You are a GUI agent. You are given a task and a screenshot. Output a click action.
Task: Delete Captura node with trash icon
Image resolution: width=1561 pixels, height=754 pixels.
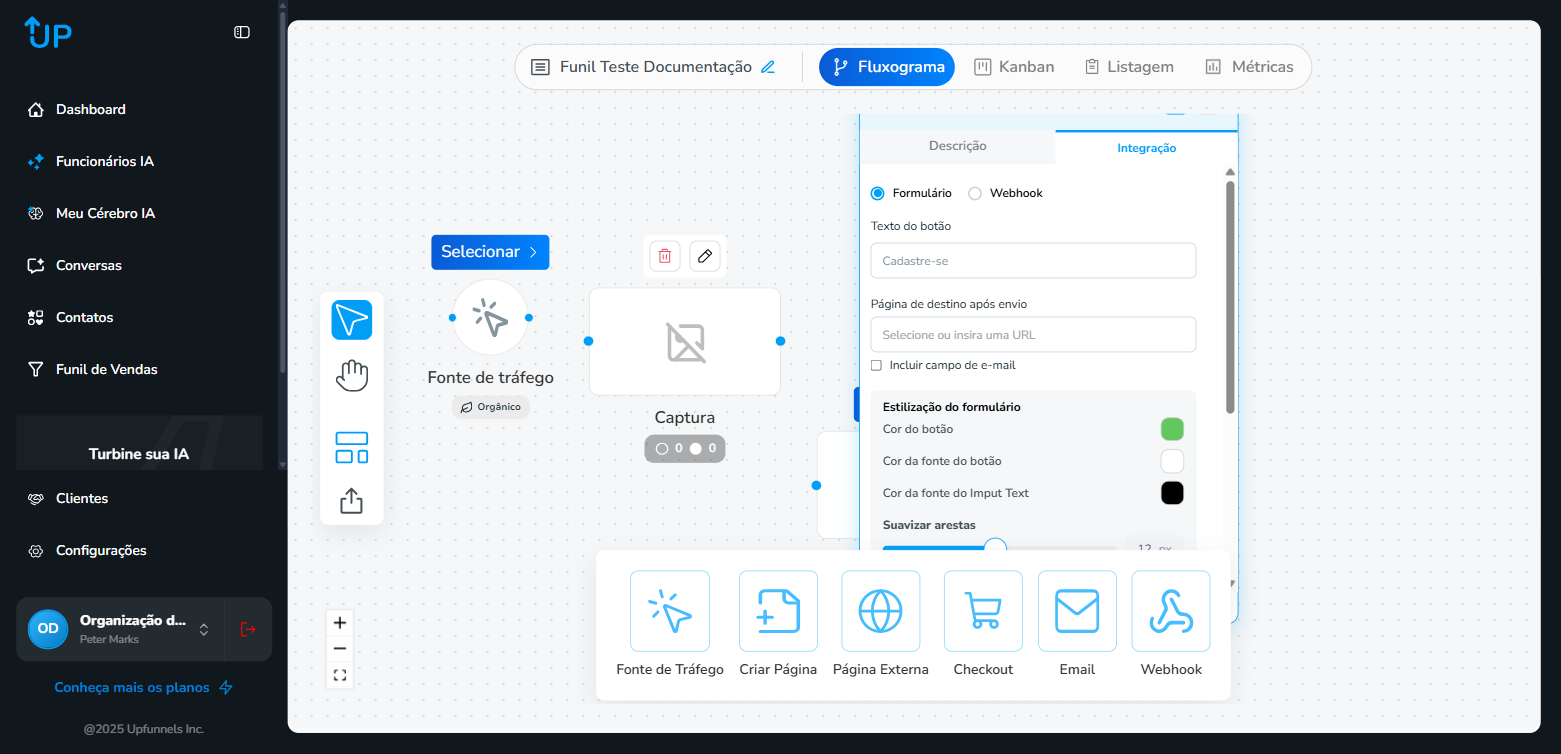click(664, 256)
